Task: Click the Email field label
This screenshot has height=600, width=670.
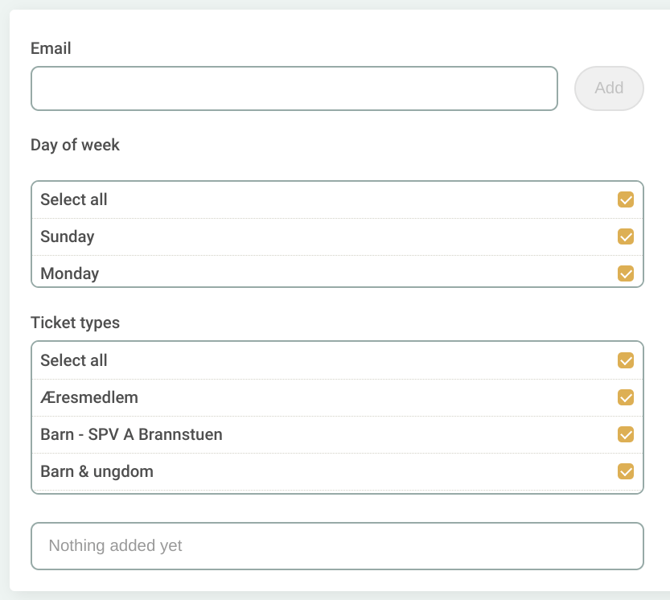Action: 51,48
